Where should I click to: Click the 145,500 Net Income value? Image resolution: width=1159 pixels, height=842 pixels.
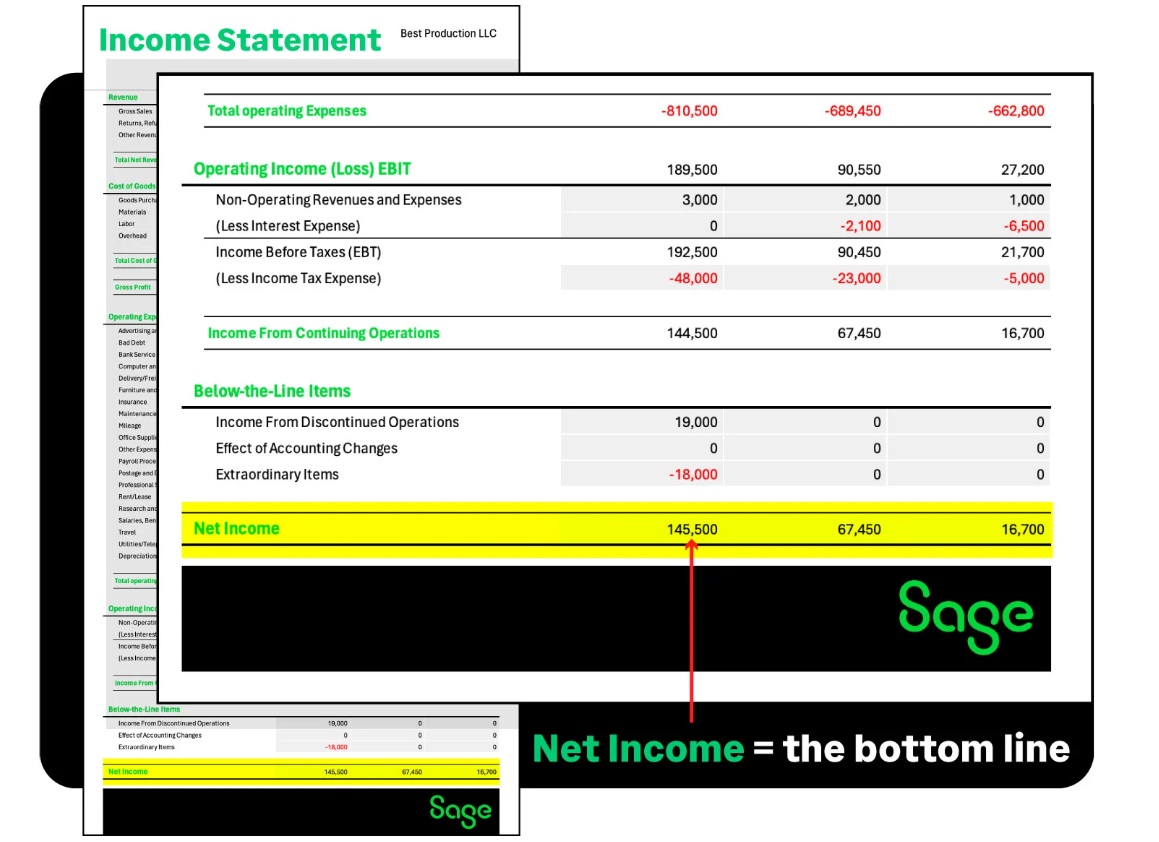pyautogui.click(x=691, y=528)
